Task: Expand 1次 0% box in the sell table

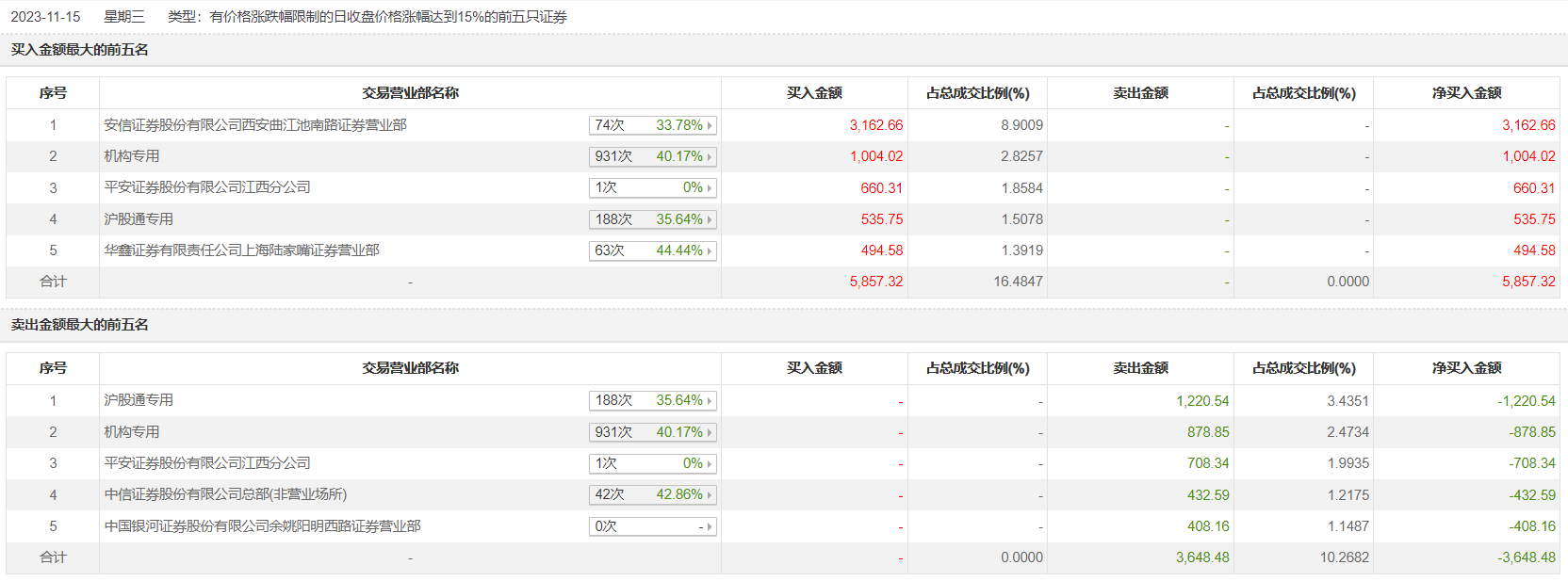Action: tap(653, 463)
